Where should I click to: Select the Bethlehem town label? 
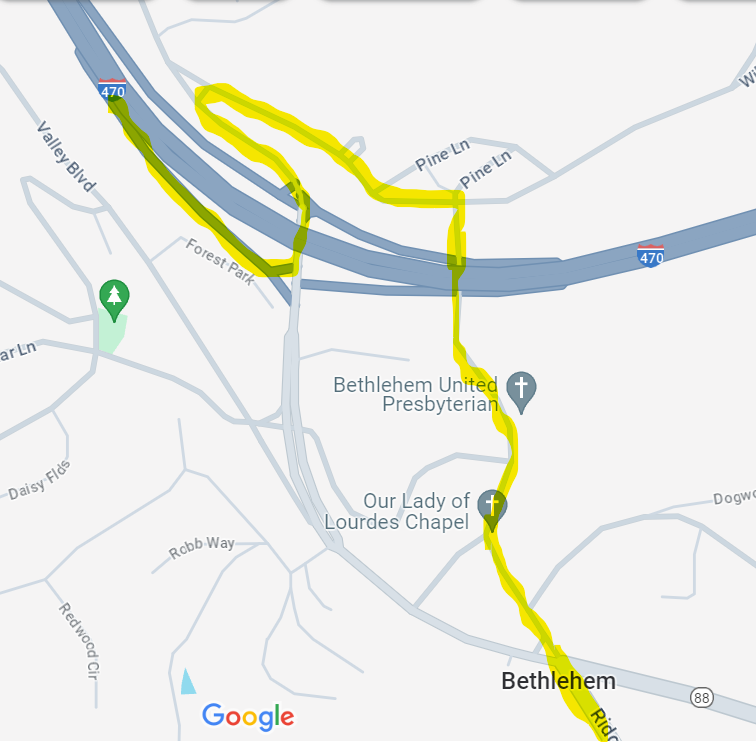(x=558, y=681)
